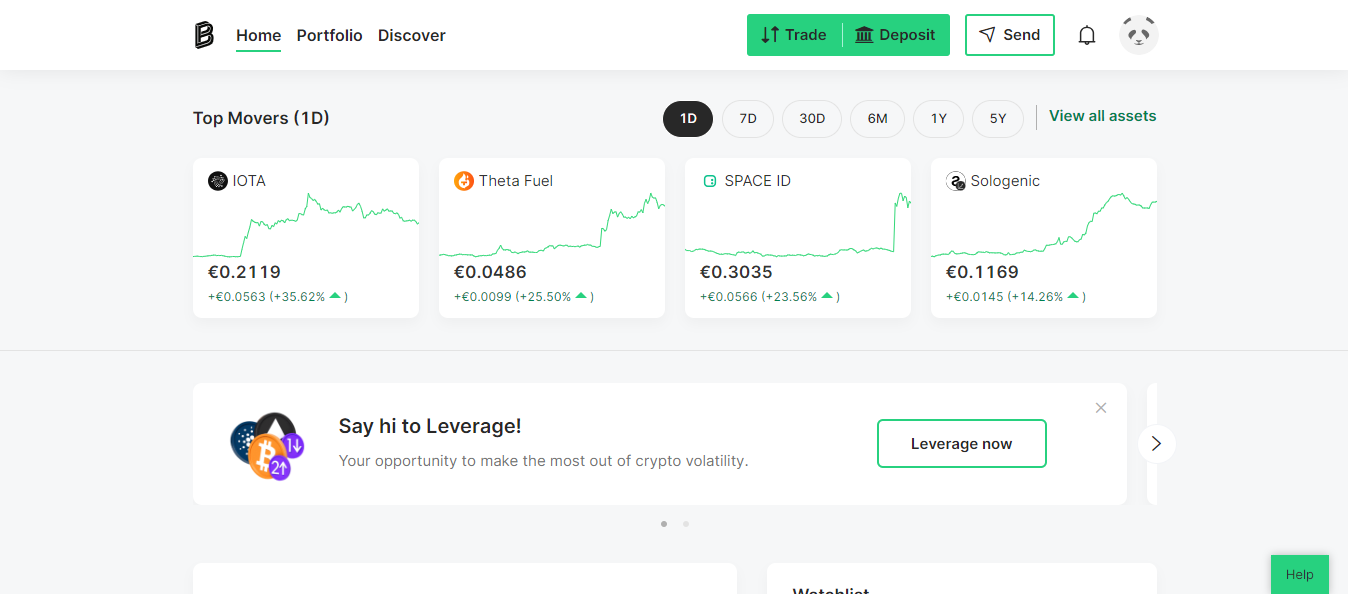Show next promo with right chevron
Viewport: 1348px width, 594px height.
(x=1157, y=444)
